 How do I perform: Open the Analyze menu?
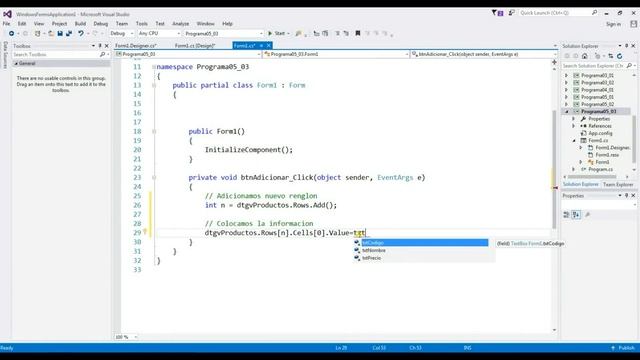point(180,24)
